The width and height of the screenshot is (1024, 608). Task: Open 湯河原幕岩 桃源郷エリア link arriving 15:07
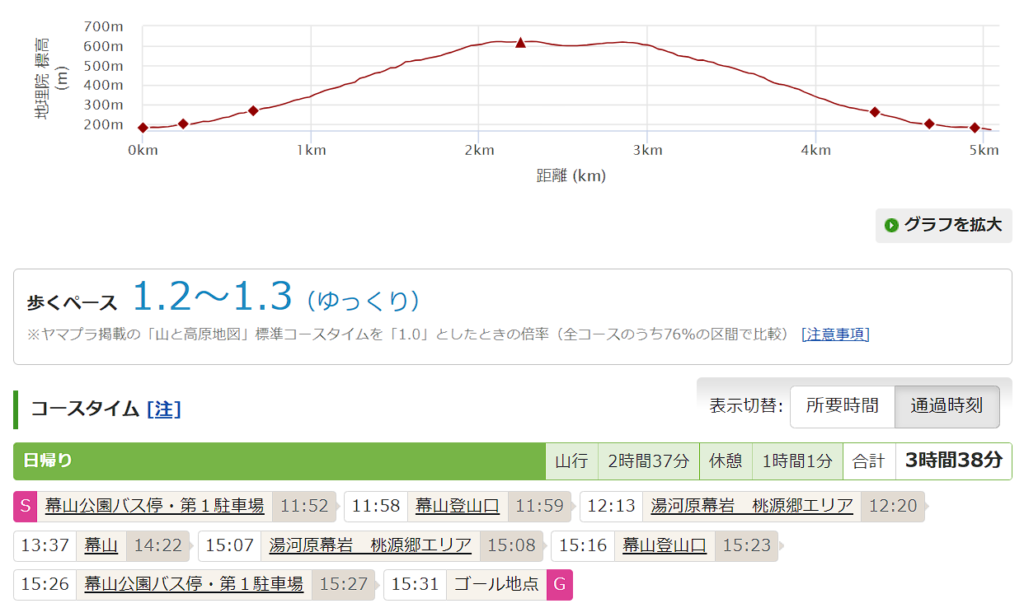click(x=370, y=545)
